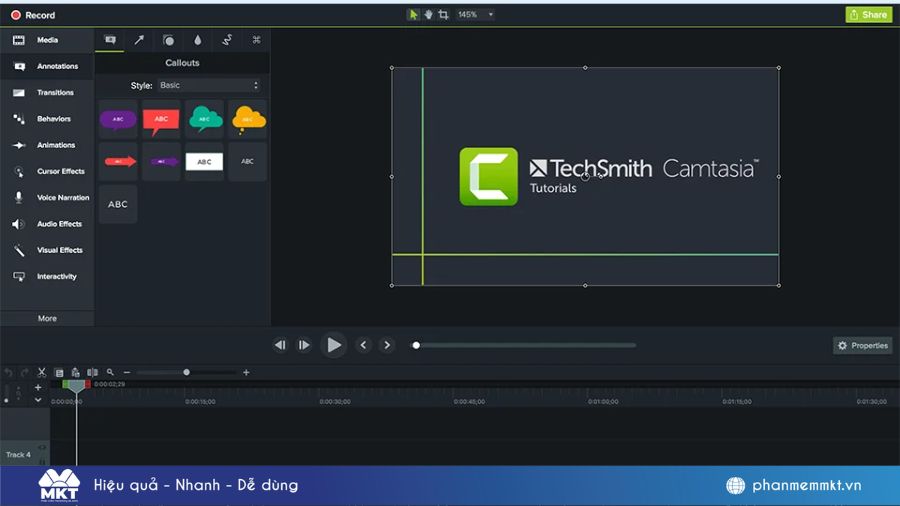Click the green Share button
The width and height of the screenshot is (900, 506).
coord(868,15)
